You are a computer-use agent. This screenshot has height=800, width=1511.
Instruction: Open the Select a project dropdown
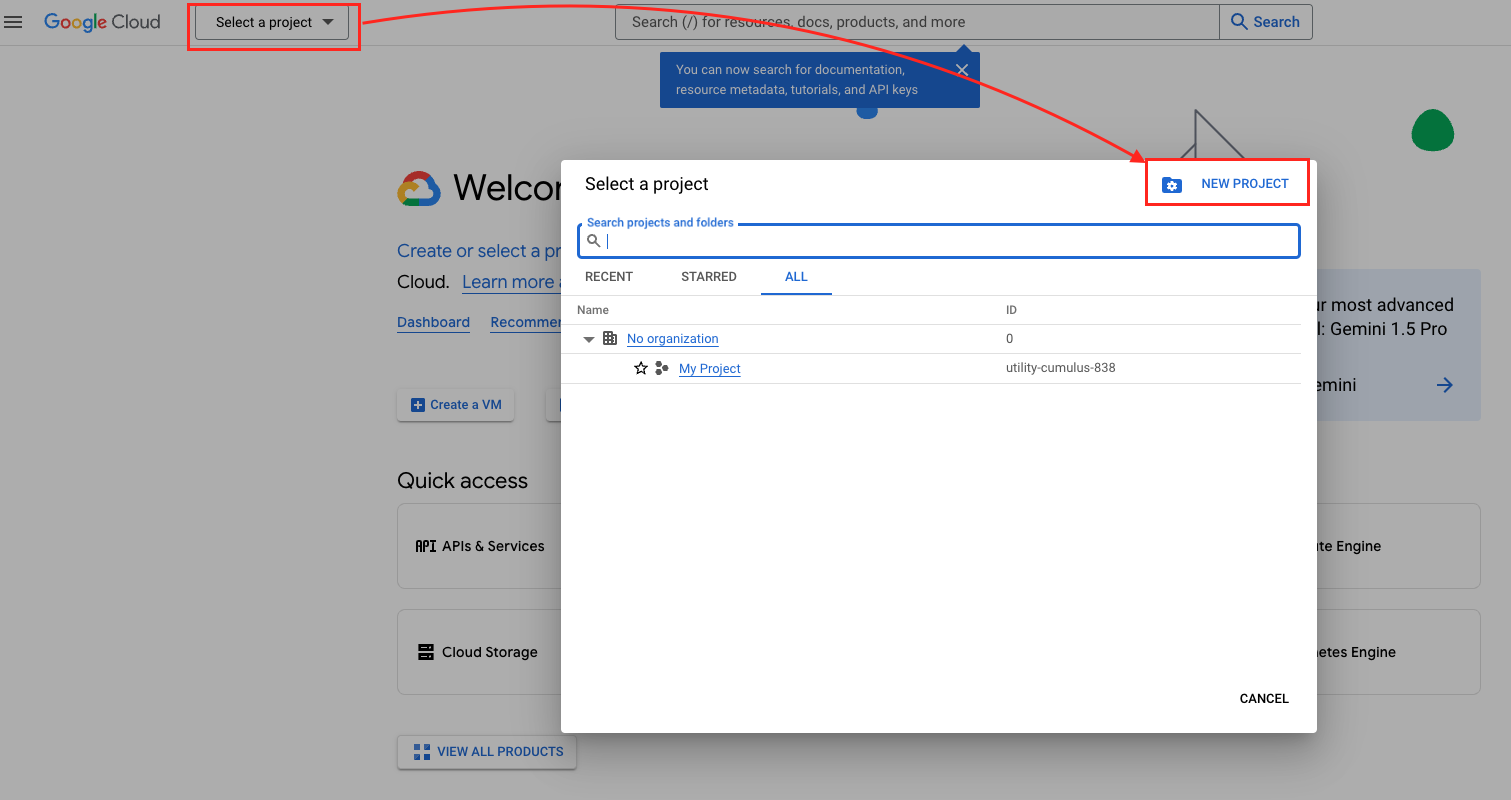pyautogui.click(x=272, y=22)
